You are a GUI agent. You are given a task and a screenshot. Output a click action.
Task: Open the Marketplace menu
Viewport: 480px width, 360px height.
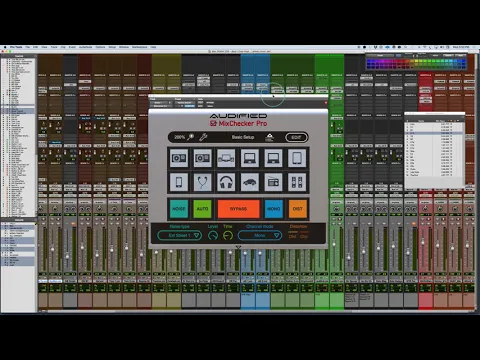click(139, 47)
